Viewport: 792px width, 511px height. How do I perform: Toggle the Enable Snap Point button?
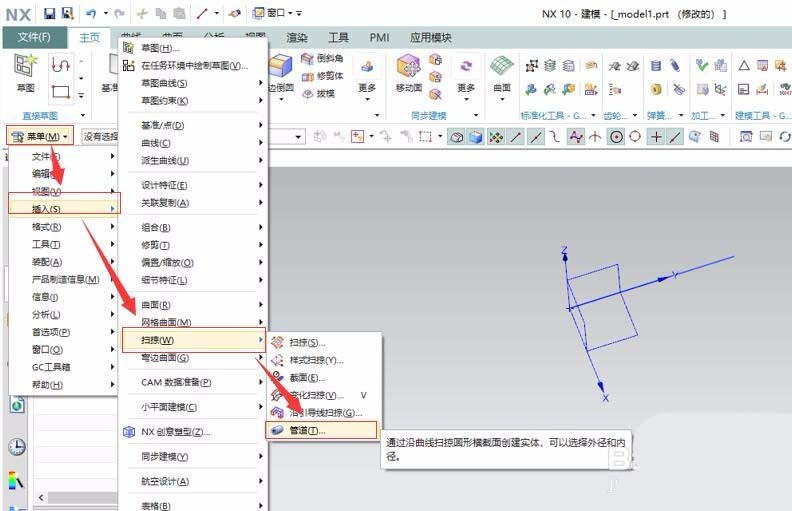(496, 137)
